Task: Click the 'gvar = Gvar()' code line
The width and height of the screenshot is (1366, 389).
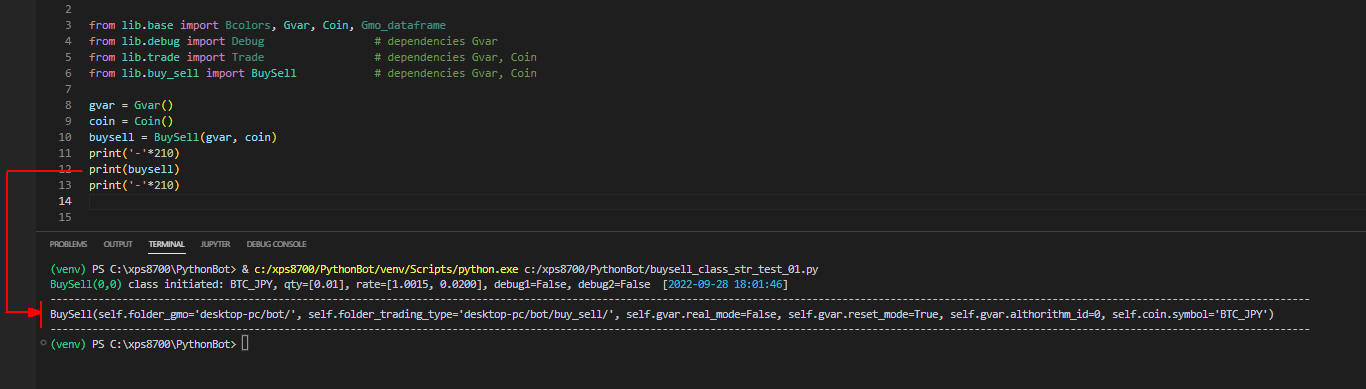Action: pyautogui.click(x=131, y=105)
